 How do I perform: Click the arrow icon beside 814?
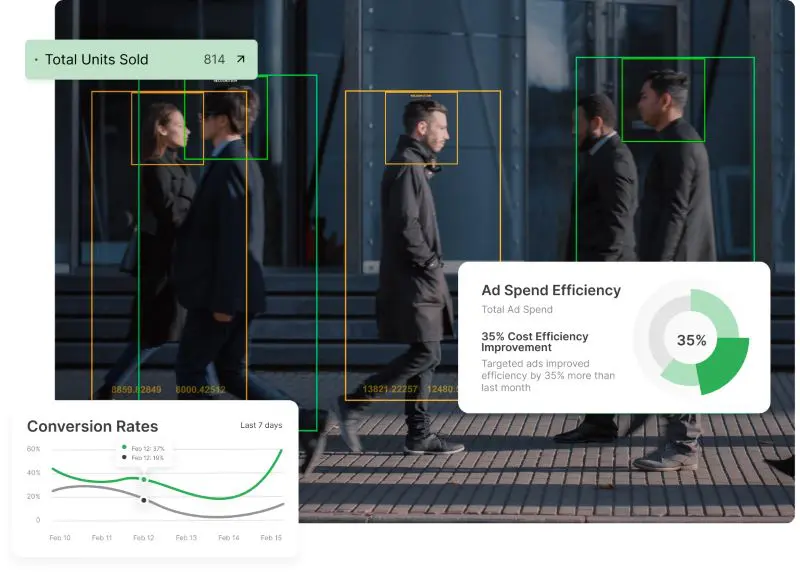coord(240,60)
